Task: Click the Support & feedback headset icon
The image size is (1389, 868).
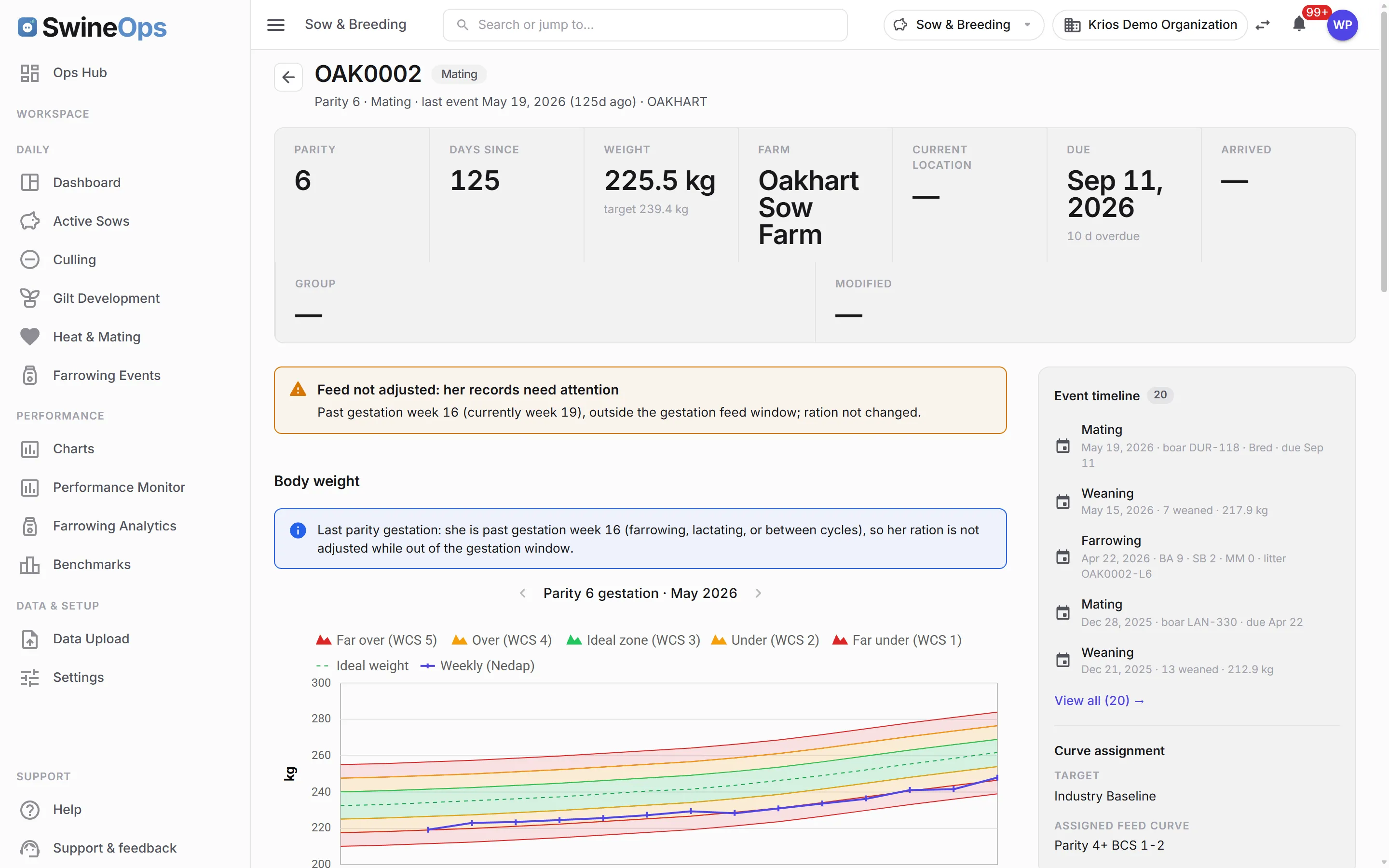Action: point(30,848)
